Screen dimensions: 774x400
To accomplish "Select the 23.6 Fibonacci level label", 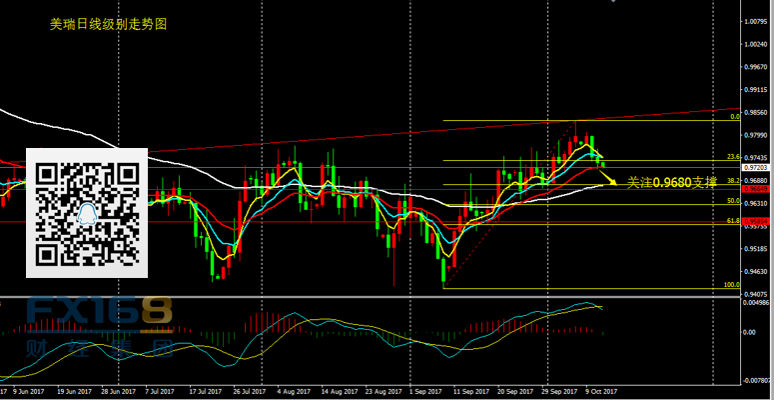I will point(732,157).
